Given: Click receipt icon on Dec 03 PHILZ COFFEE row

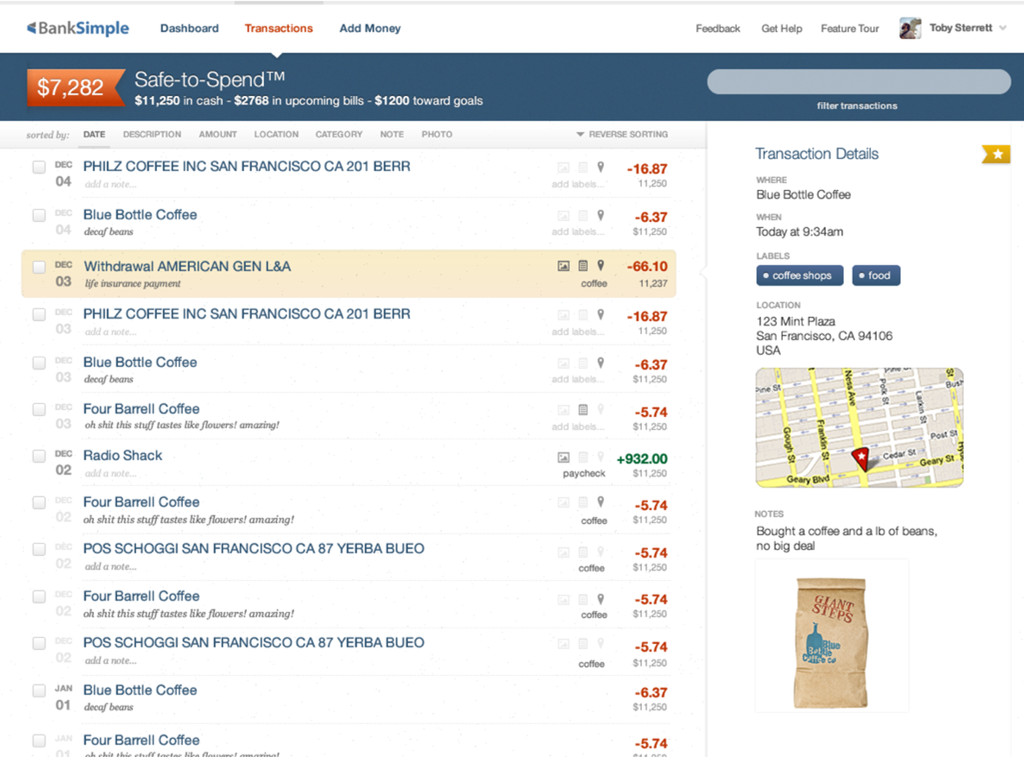Looking at the screenshot, I should (x=583, y=315).
